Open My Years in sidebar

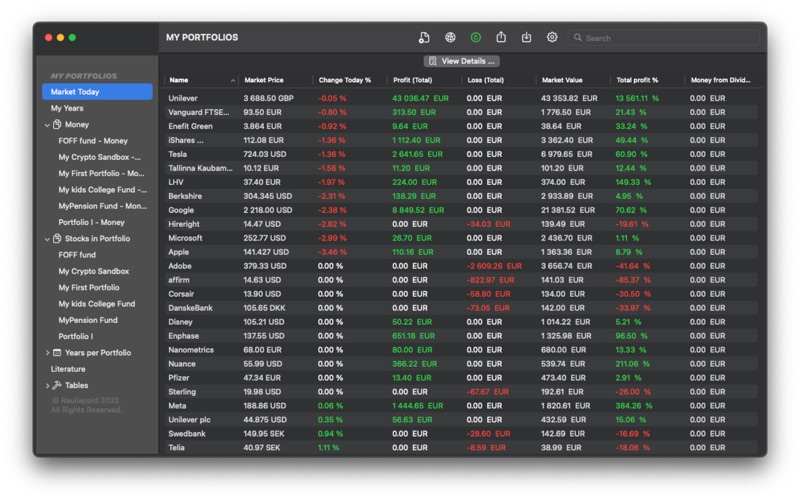click(x=67, y=108)
